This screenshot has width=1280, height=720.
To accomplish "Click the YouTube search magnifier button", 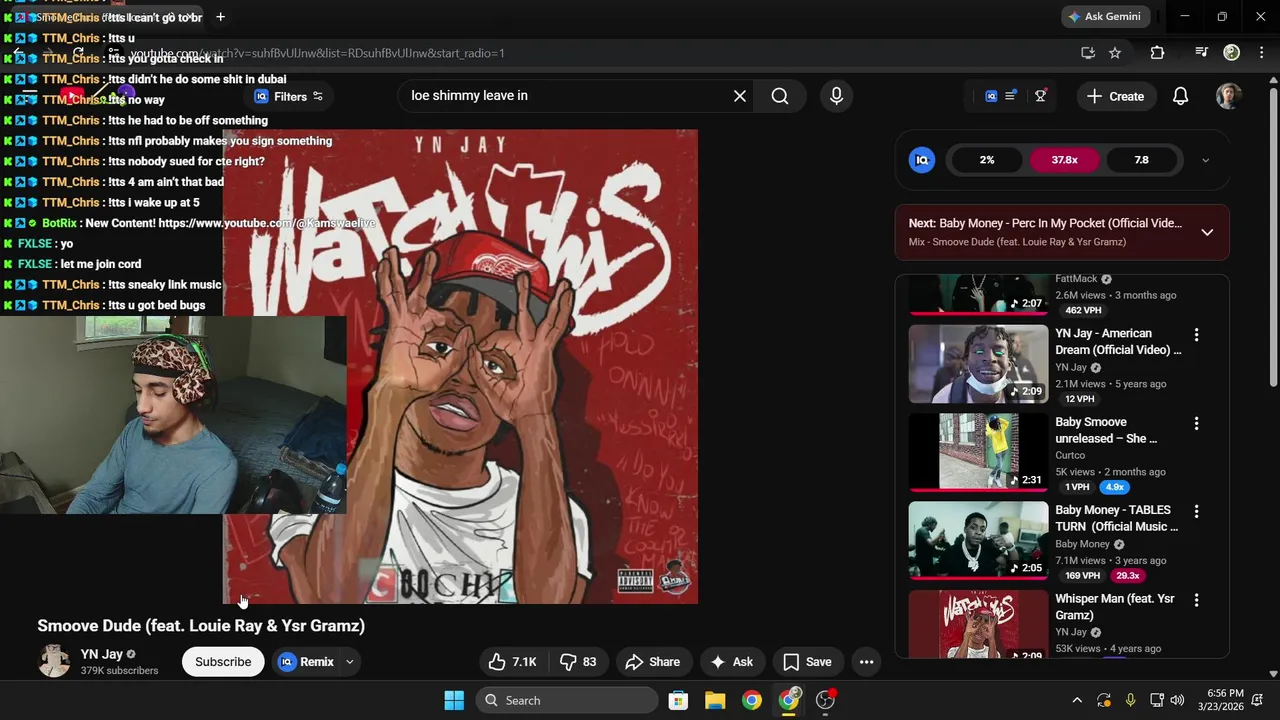I will tap(780, 96).
